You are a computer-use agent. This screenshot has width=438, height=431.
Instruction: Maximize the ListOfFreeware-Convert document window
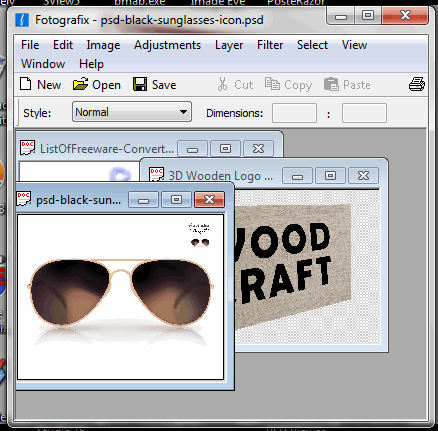click(225, 149)
